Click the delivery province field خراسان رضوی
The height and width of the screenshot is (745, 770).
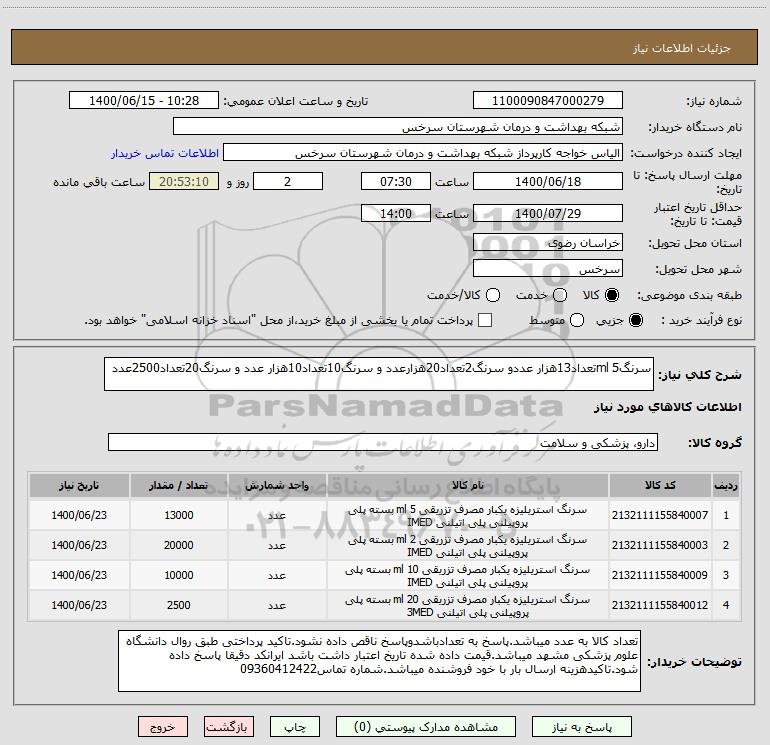pos(548,243)
